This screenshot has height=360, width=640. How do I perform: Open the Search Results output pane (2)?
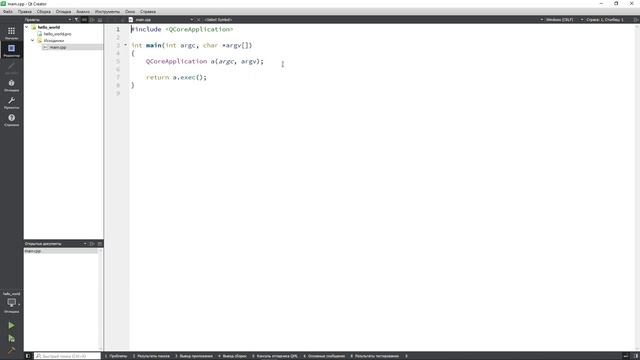tap(151, 356)
